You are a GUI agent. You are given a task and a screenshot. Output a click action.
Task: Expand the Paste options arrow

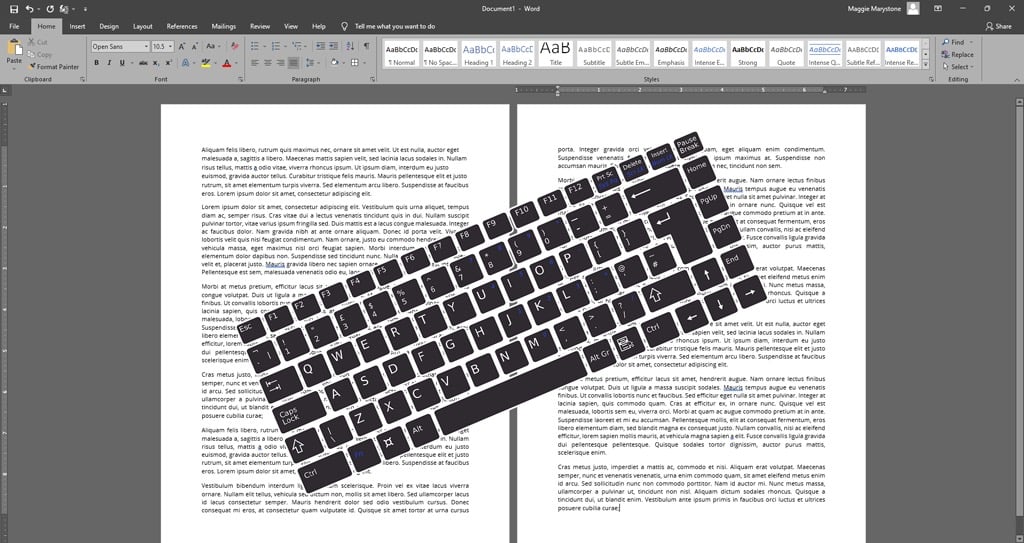pos(14,67)
